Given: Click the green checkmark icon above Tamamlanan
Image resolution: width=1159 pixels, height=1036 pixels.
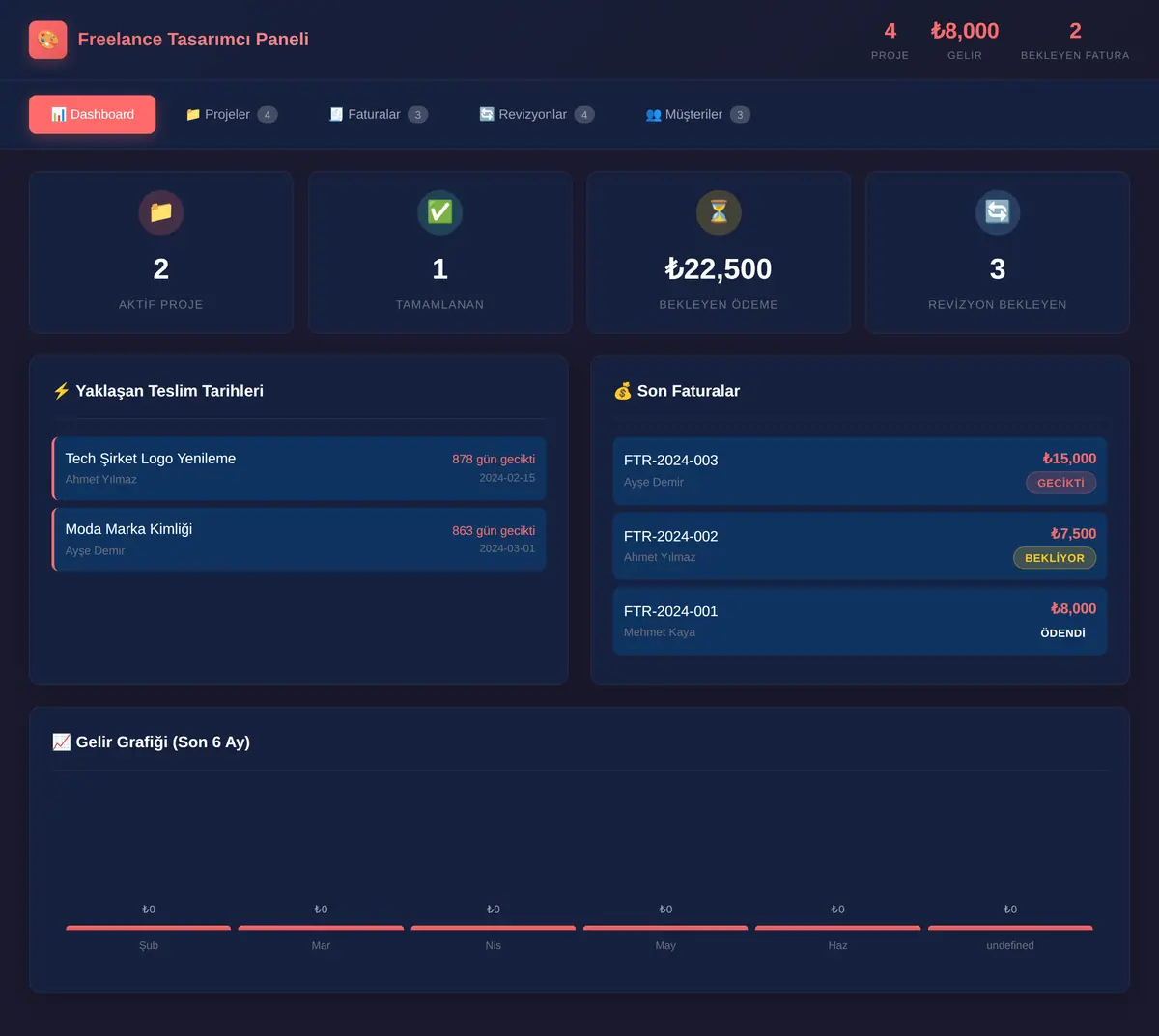Looking at the screenshot, I should [x=439, y=211].
